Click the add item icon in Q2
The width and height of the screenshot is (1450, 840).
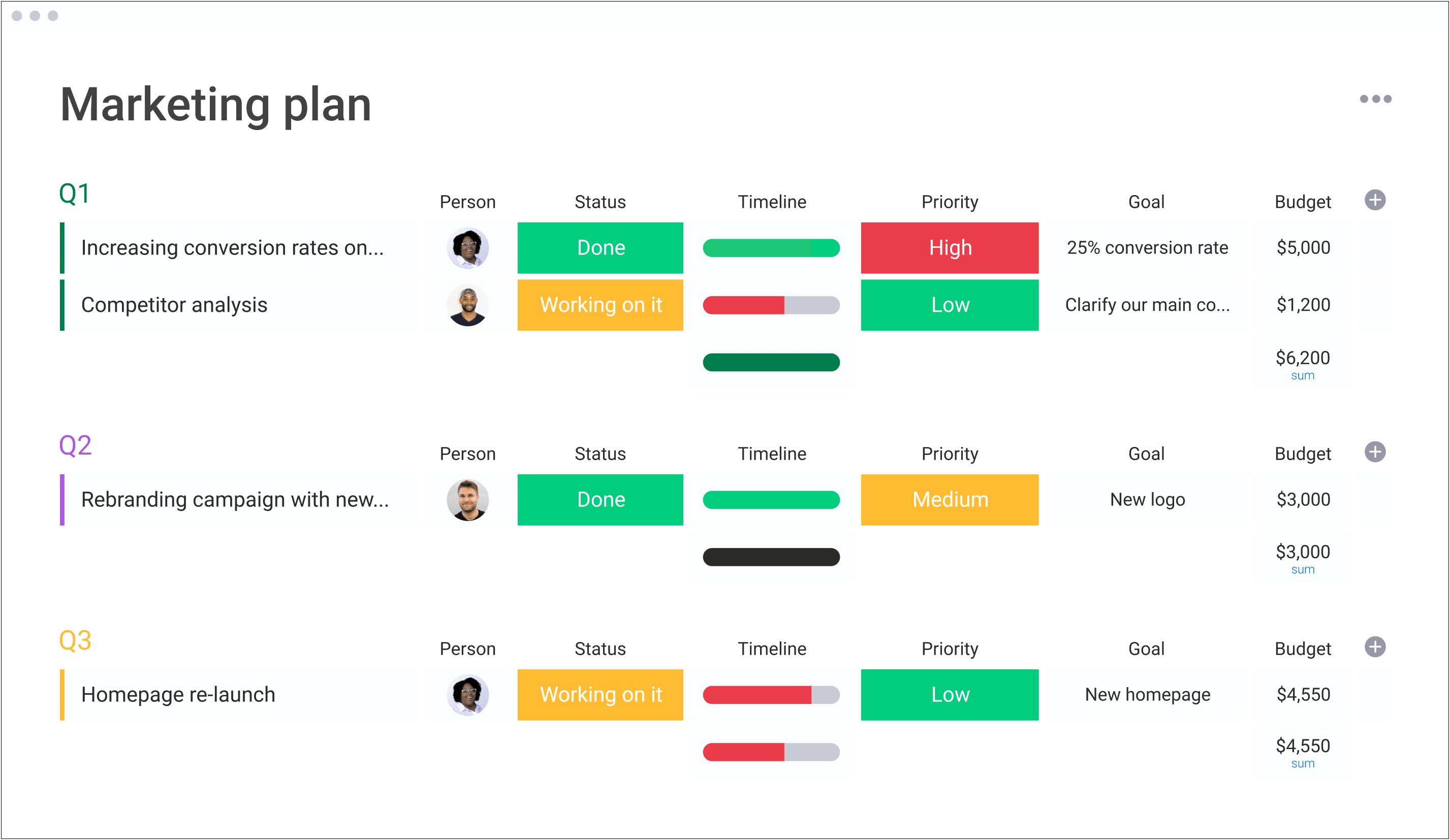pos(1375,449)
